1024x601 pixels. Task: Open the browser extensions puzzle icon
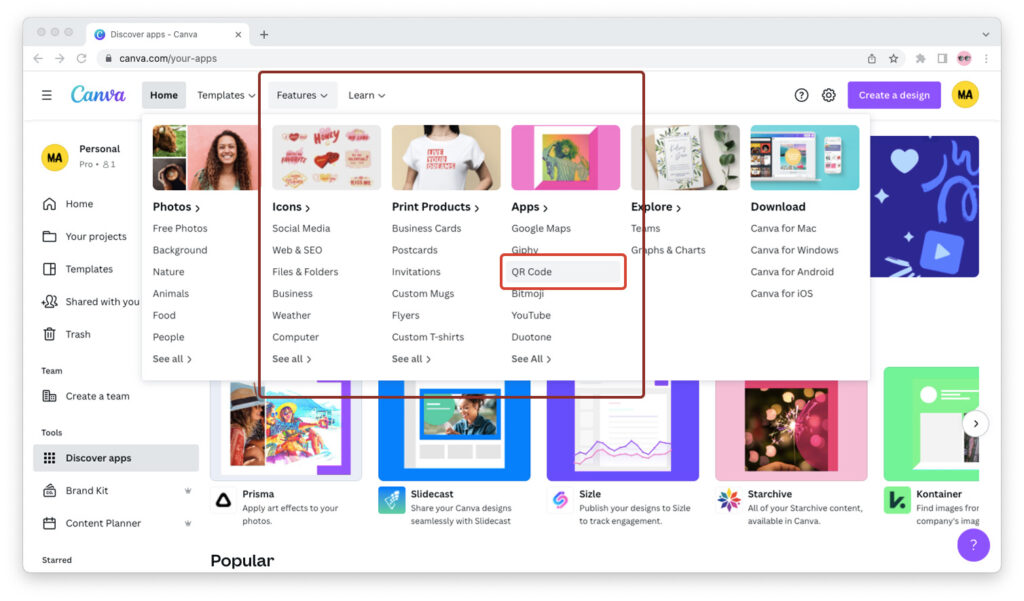920,58
